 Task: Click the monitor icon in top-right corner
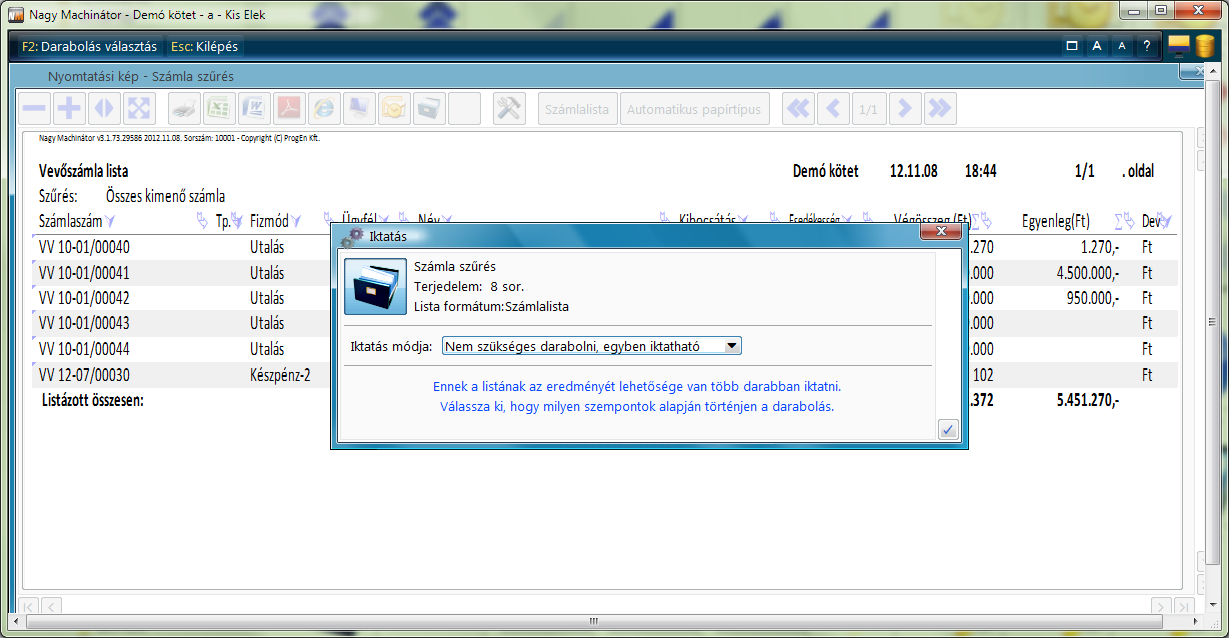(1180, 46)
